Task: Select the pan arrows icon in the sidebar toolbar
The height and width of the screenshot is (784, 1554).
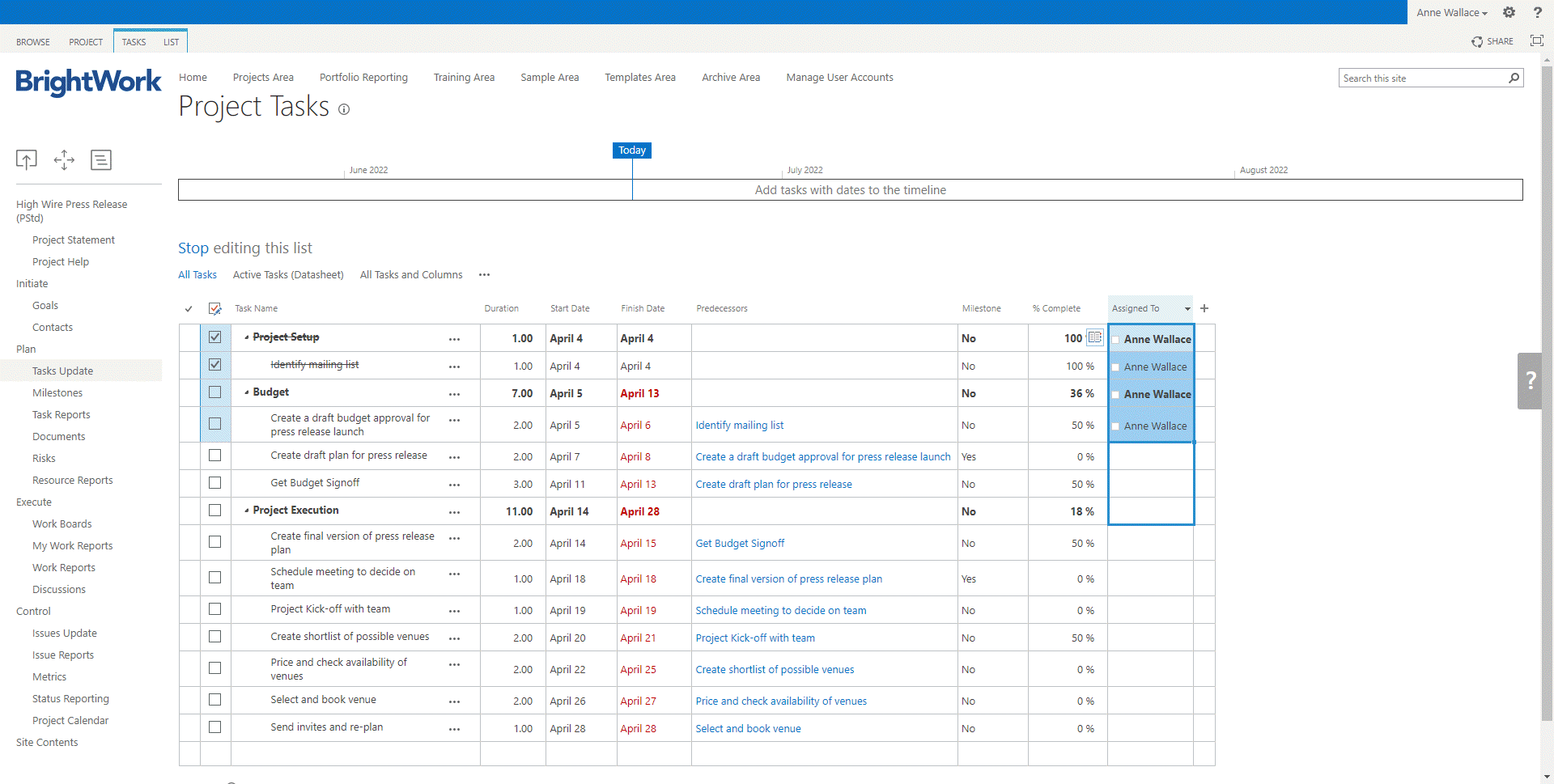Action: point(64,159)
